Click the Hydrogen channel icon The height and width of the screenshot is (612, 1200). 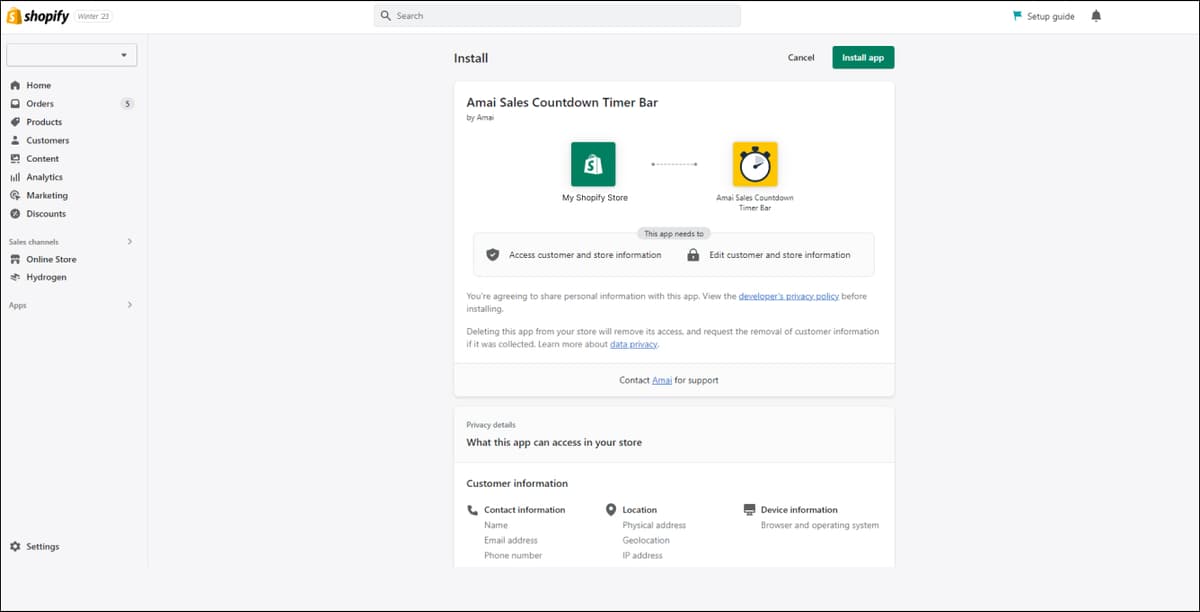pyautogui.click(x=15, y=277)
